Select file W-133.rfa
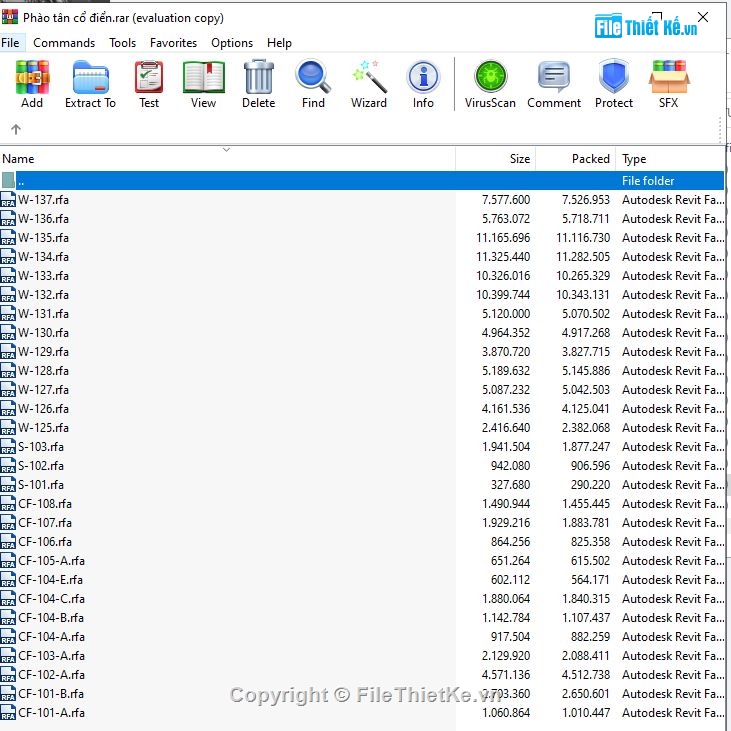Viewport: 731px width, 731px height. [362, 276]
